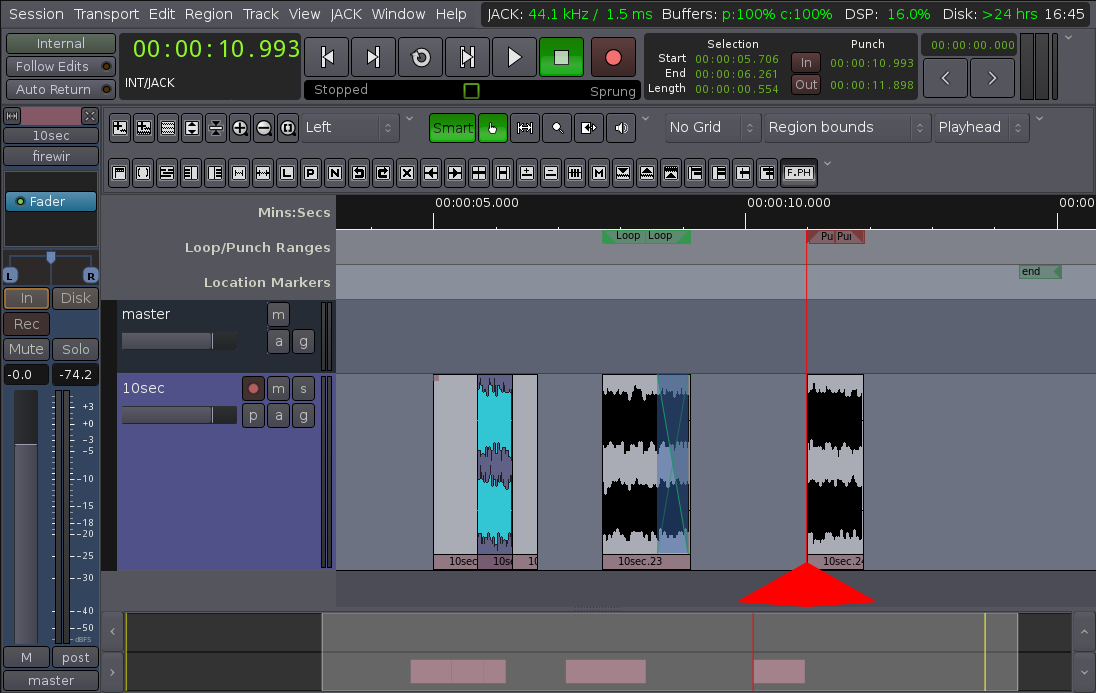Open the Left zoom focus dropdown

(x=349, y=128)
